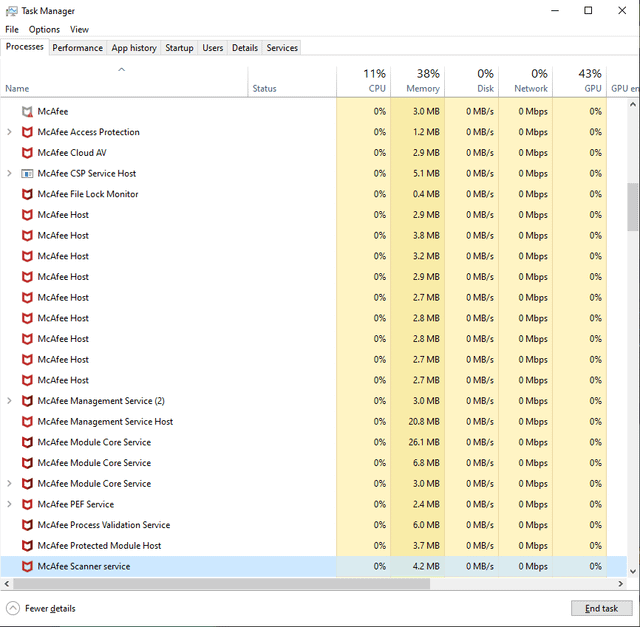640x627 pixels.
Task: Click icon of McAfee Host using 3.8 MB
Action: pyautogui.click(x=27, y=236)
